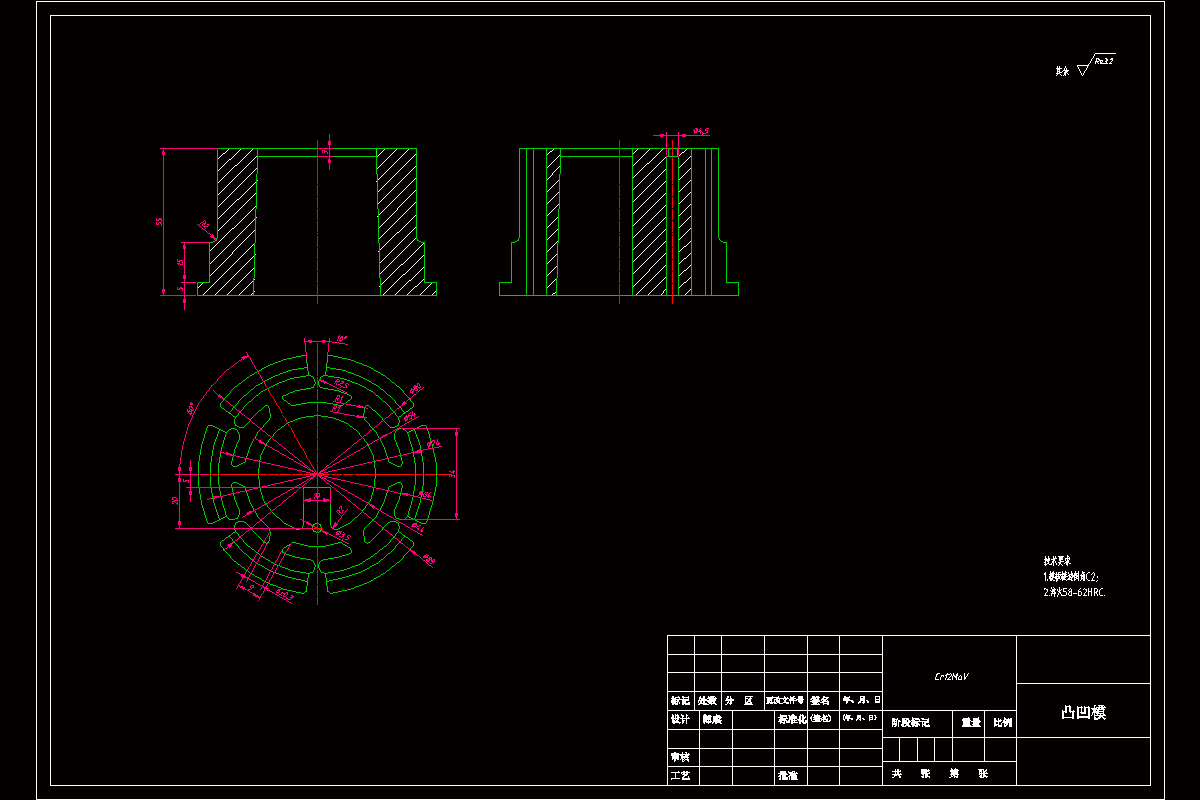Viewport: 1200px width, 800px height.
Task: Select the part name text 凸凹模
Action: [x=1083, y=713]
